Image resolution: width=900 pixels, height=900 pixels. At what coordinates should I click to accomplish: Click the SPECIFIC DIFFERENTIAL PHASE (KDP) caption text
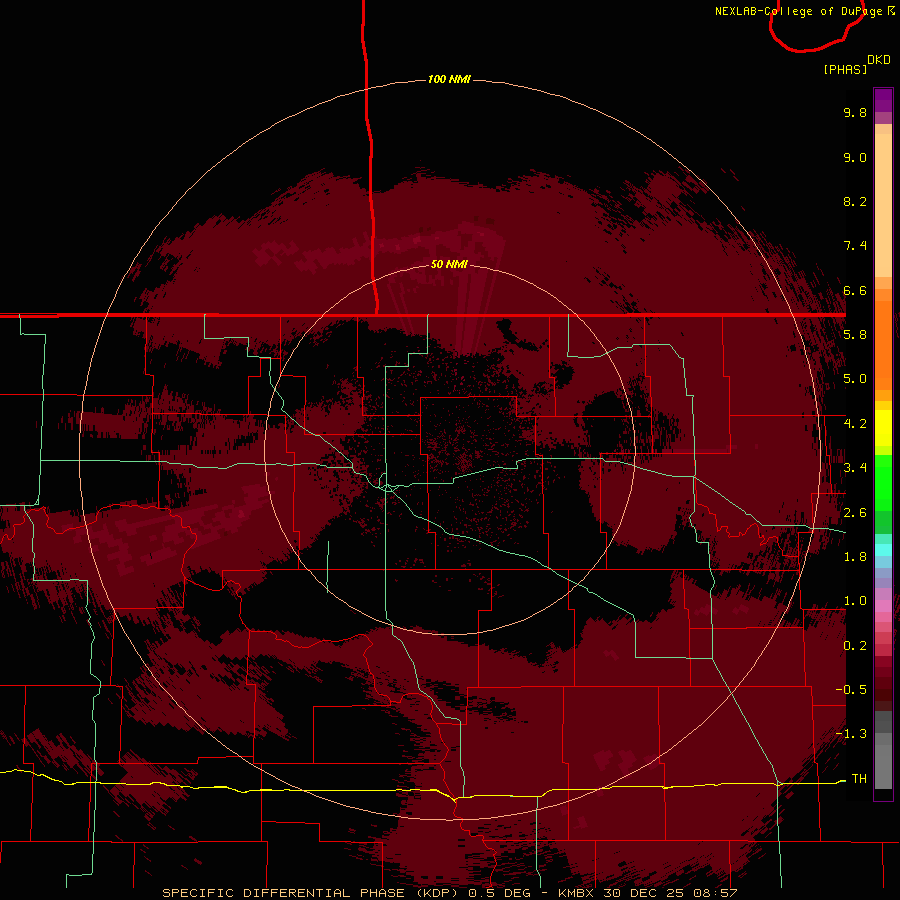(308, 893)
